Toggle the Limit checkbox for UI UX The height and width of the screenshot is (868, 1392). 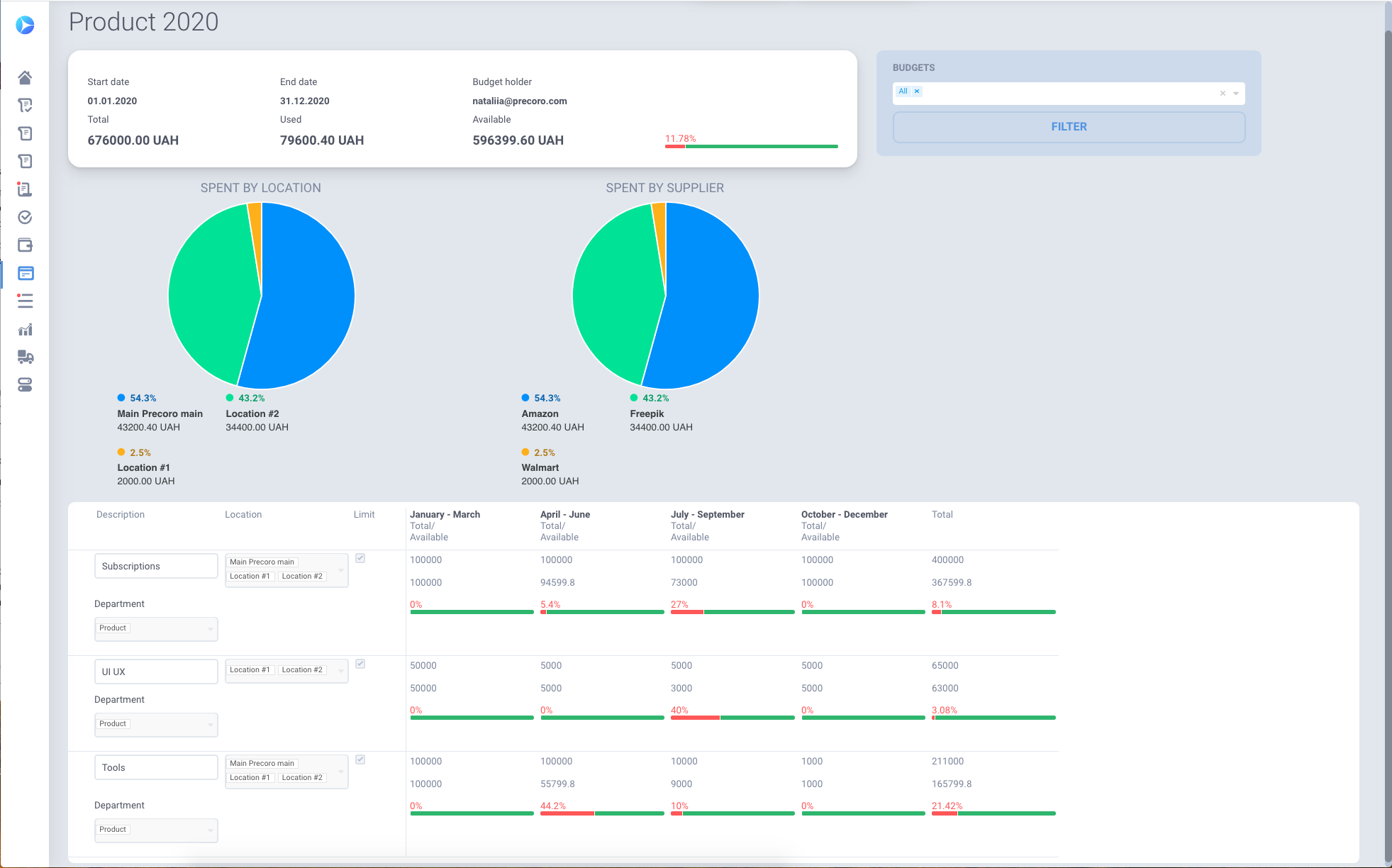point(360,664)
